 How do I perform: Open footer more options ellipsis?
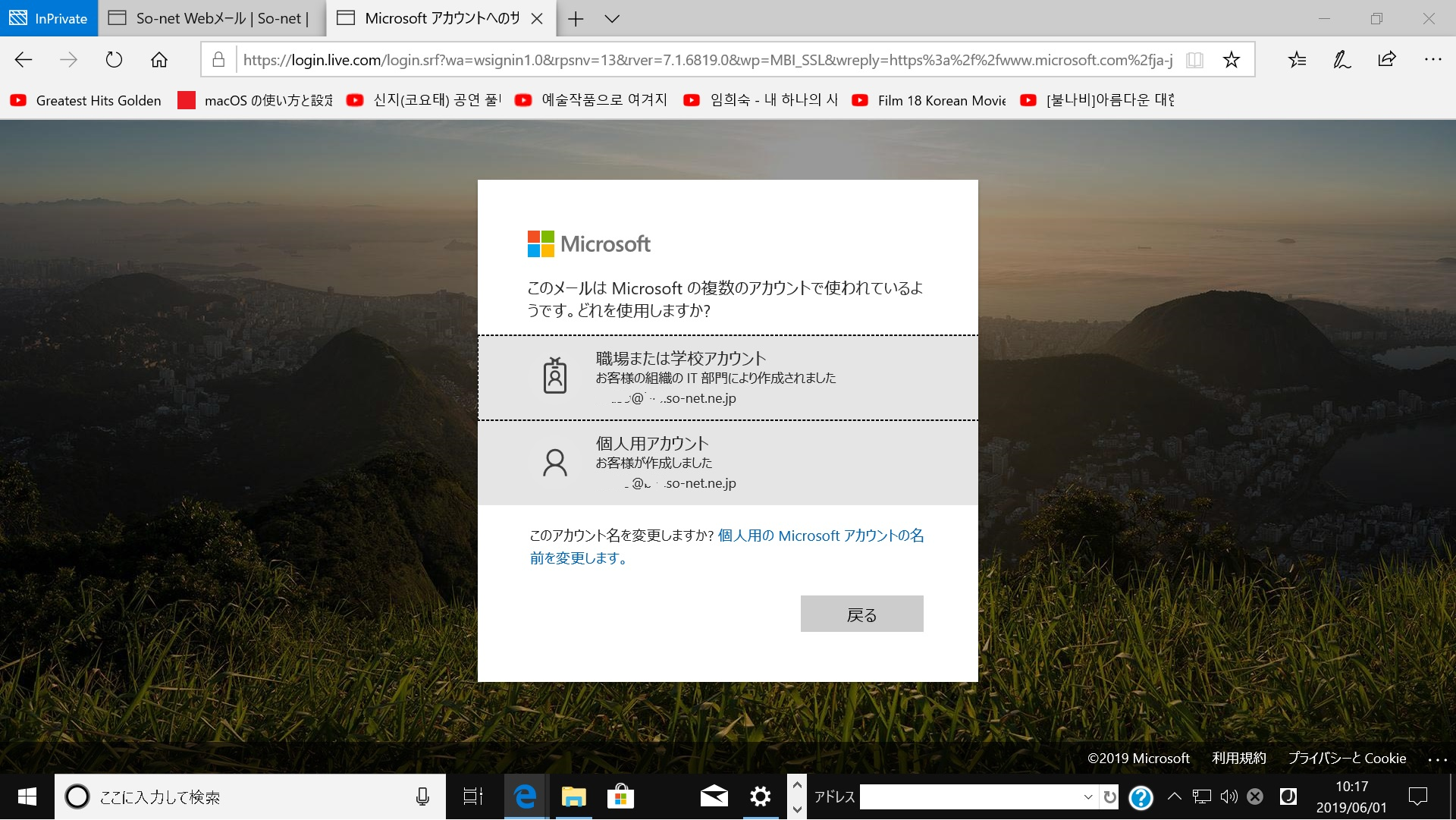coord(1438,759)
